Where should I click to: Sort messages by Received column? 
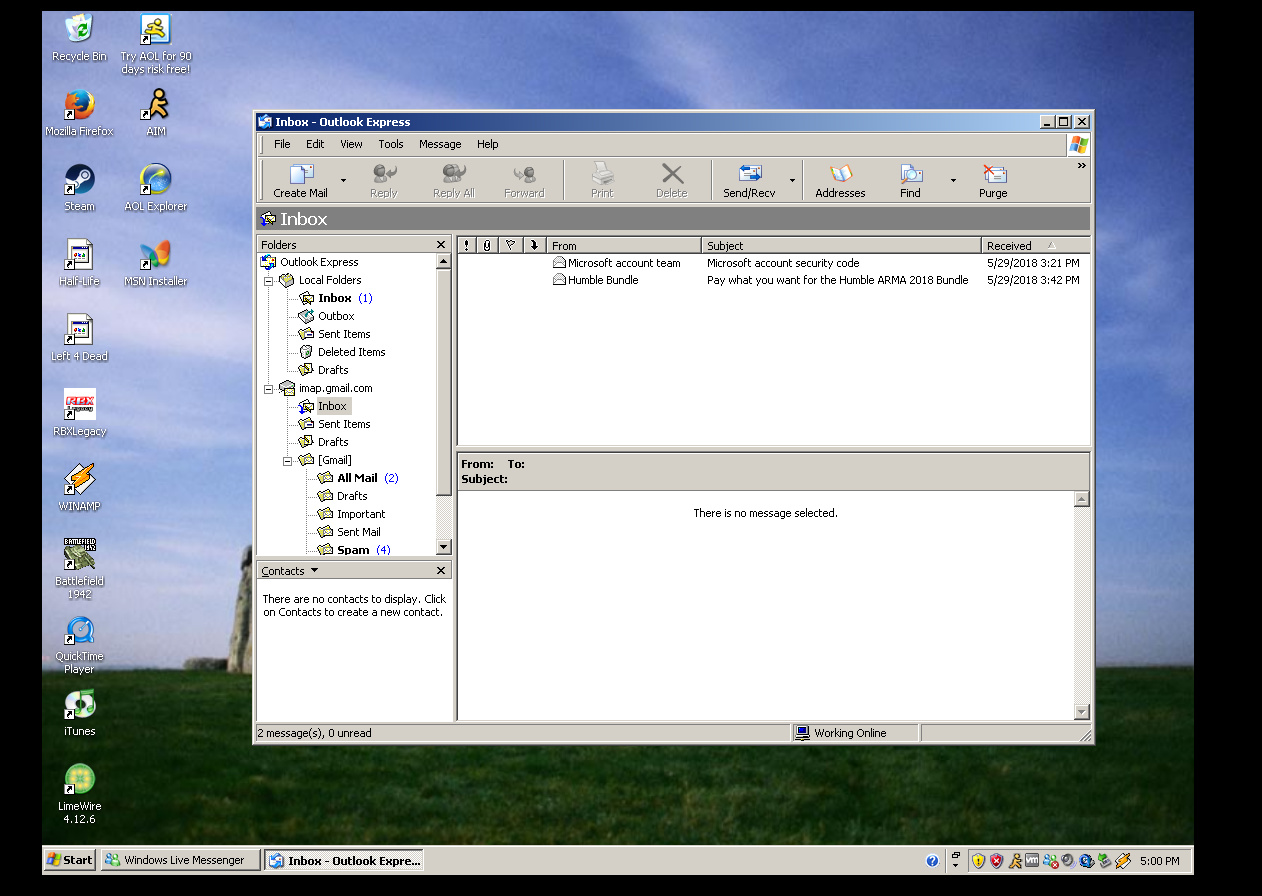pos(1035,245)
